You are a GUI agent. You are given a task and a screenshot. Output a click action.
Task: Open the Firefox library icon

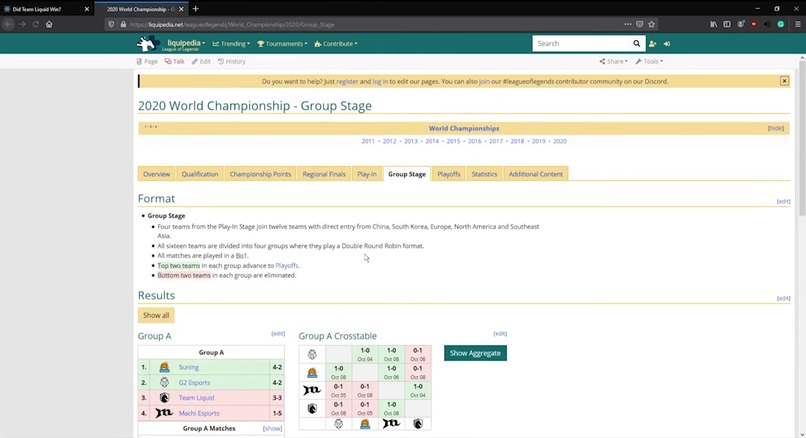tap(713, 24)
